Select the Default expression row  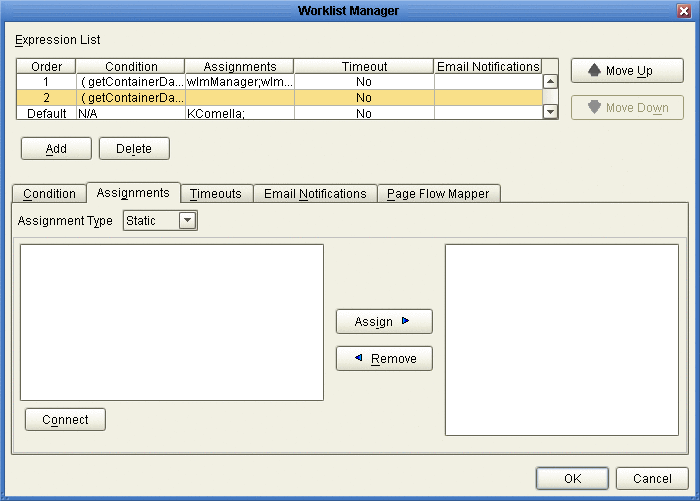click(x=279, y=113)
